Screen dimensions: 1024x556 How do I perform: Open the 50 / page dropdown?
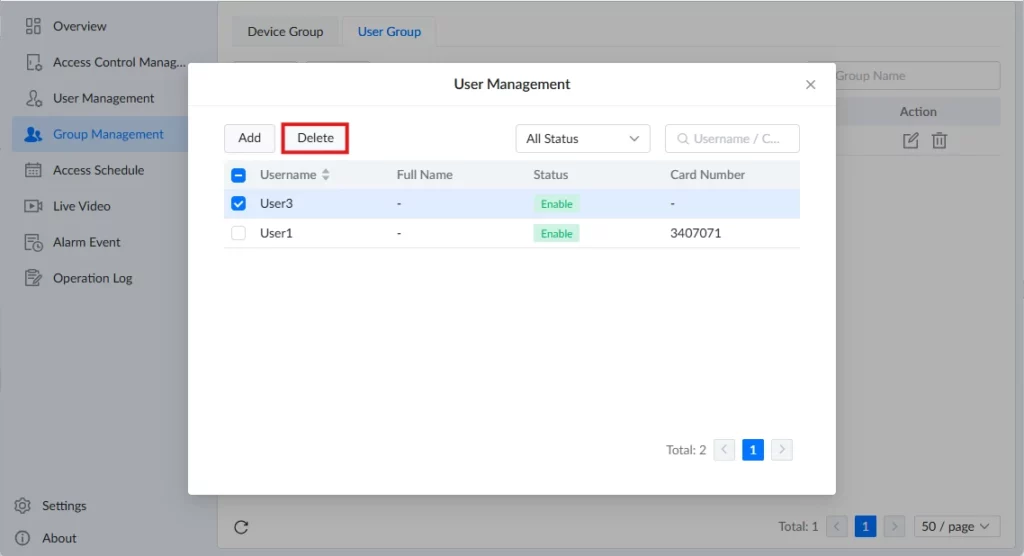click(x=956, y=527)
